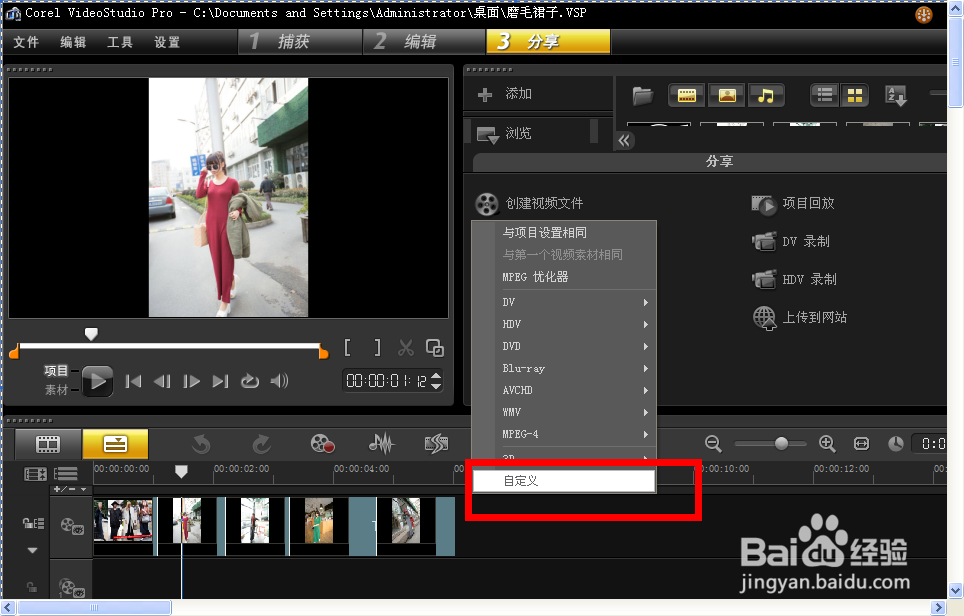Open record/capture option icon
The image size is (964, 616).
(322, 444)
